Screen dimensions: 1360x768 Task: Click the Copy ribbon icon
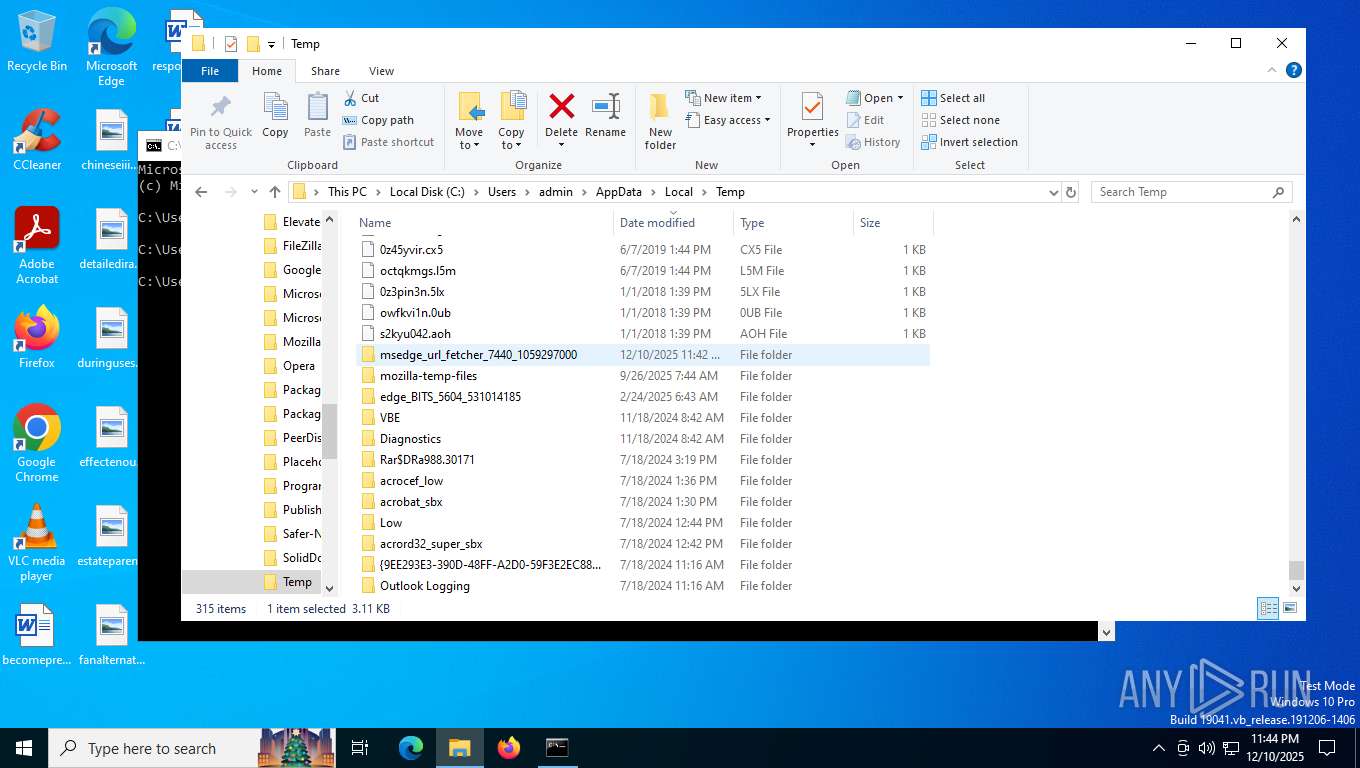point(275,115)
